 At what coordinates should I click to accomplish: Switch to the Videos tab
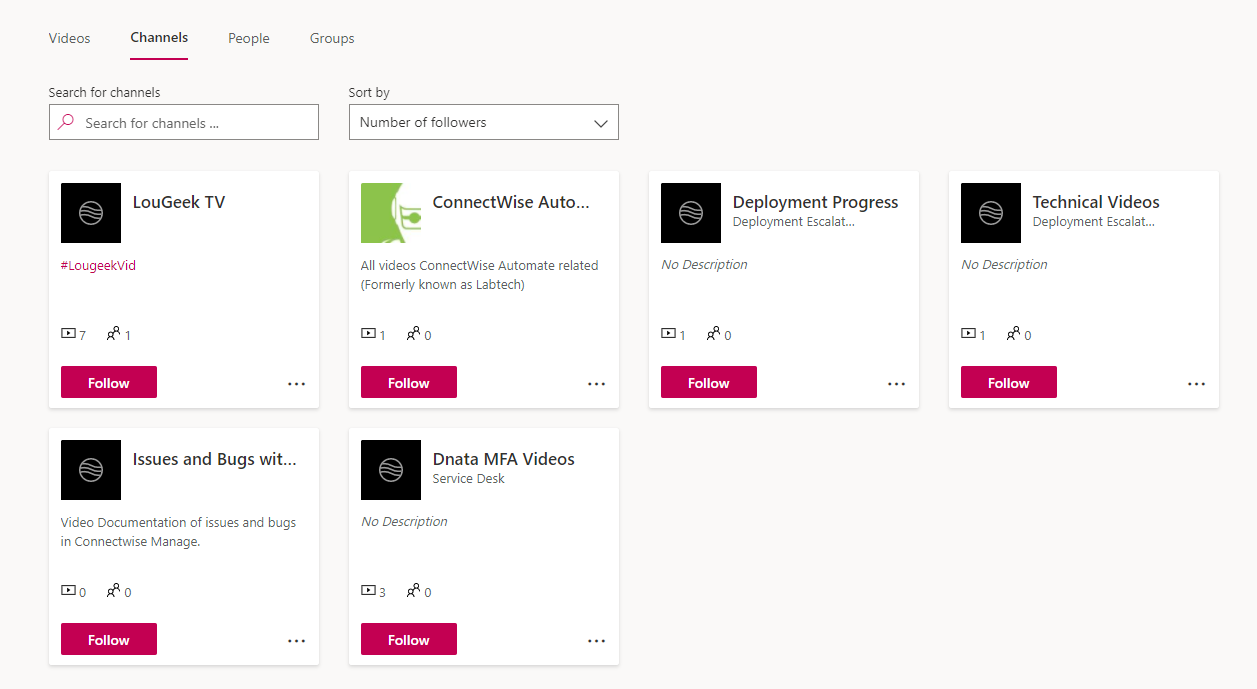coord(69,38)
